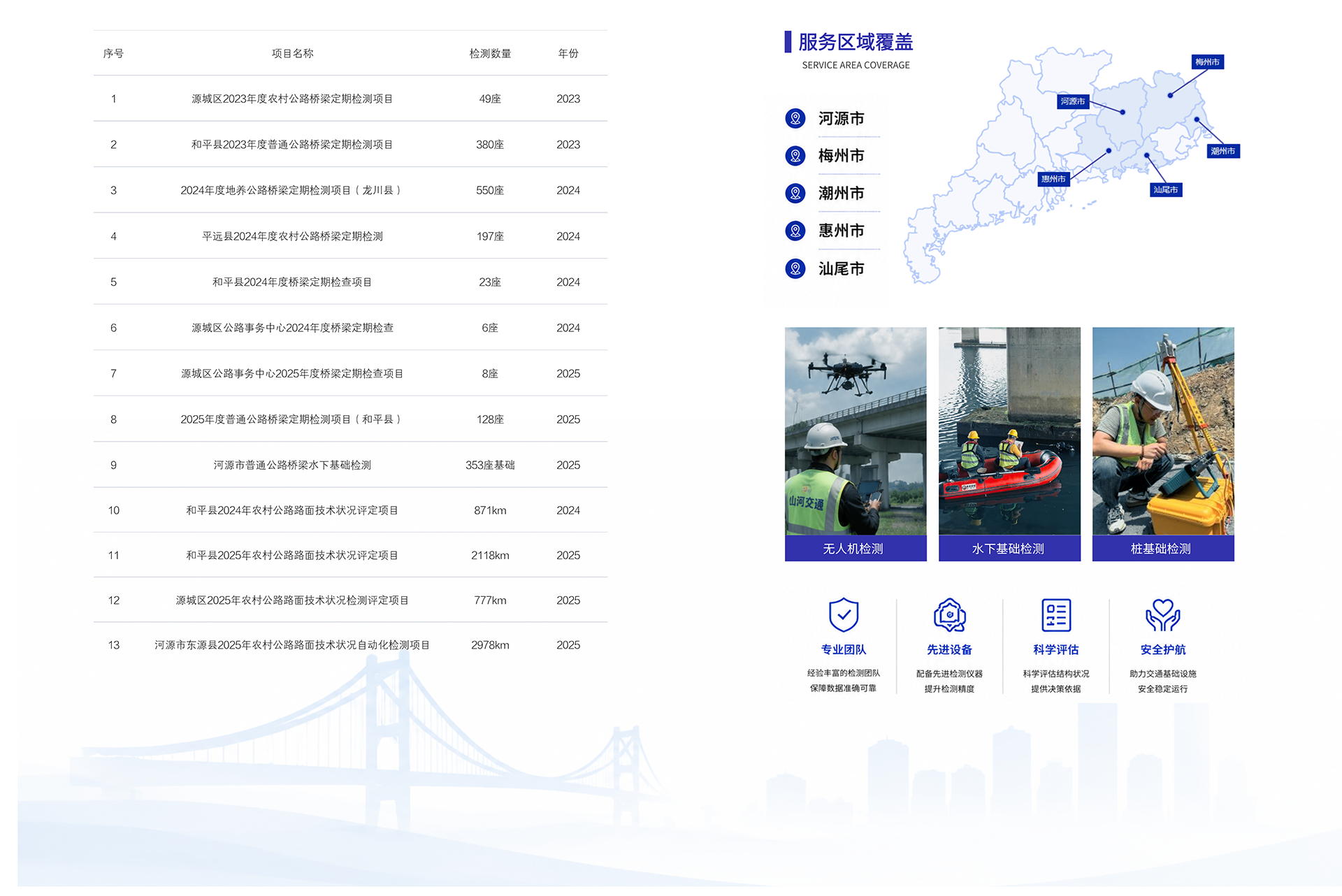The height and width of the screenshot is (896, 1342).
Task: Select row 源城区公路事务中心2024年度桥梁定期检查
Action: [350, 328]
